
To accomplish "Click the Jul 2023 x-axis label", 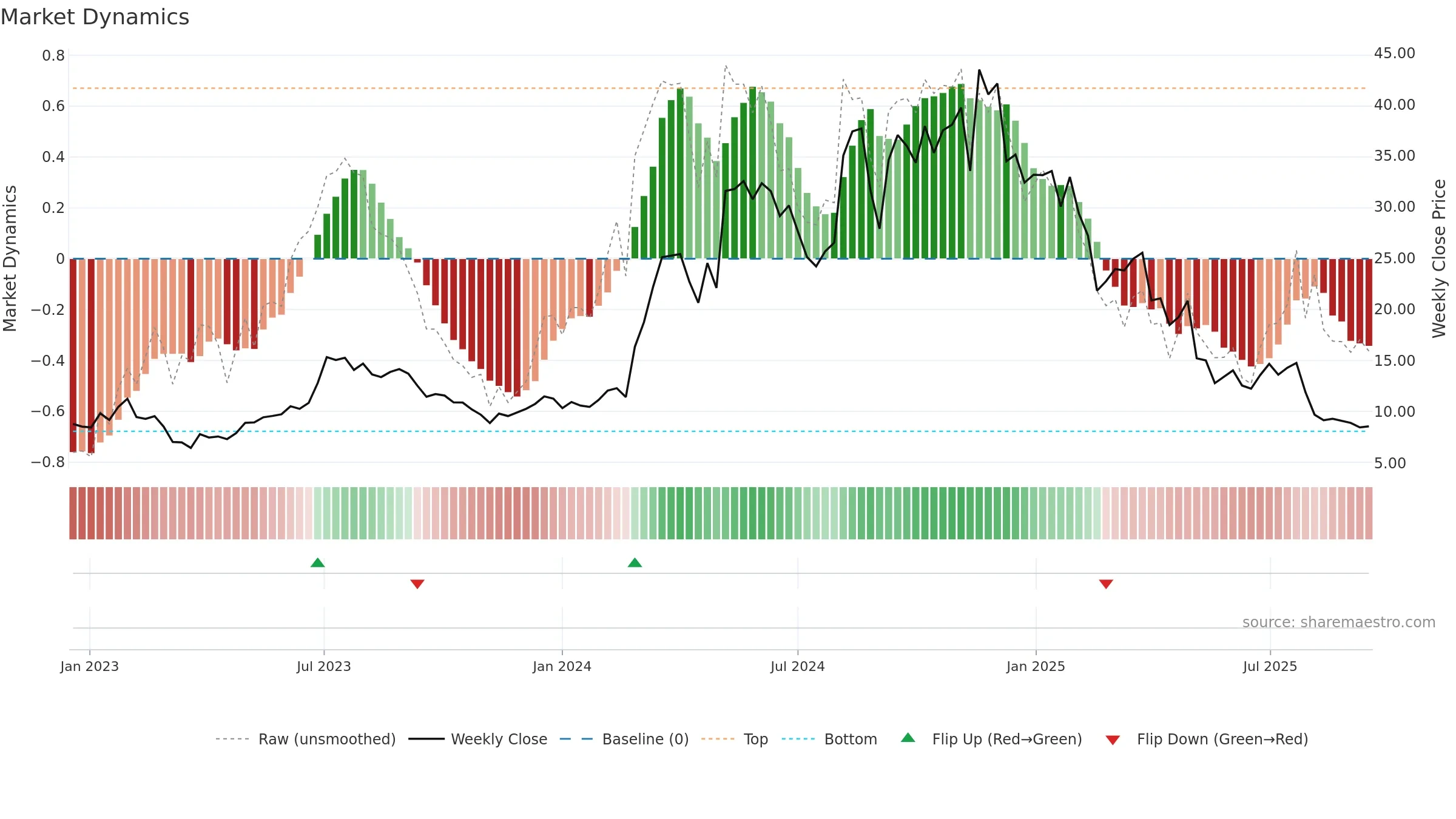I will pyautogui.click(x=324, y=666).
